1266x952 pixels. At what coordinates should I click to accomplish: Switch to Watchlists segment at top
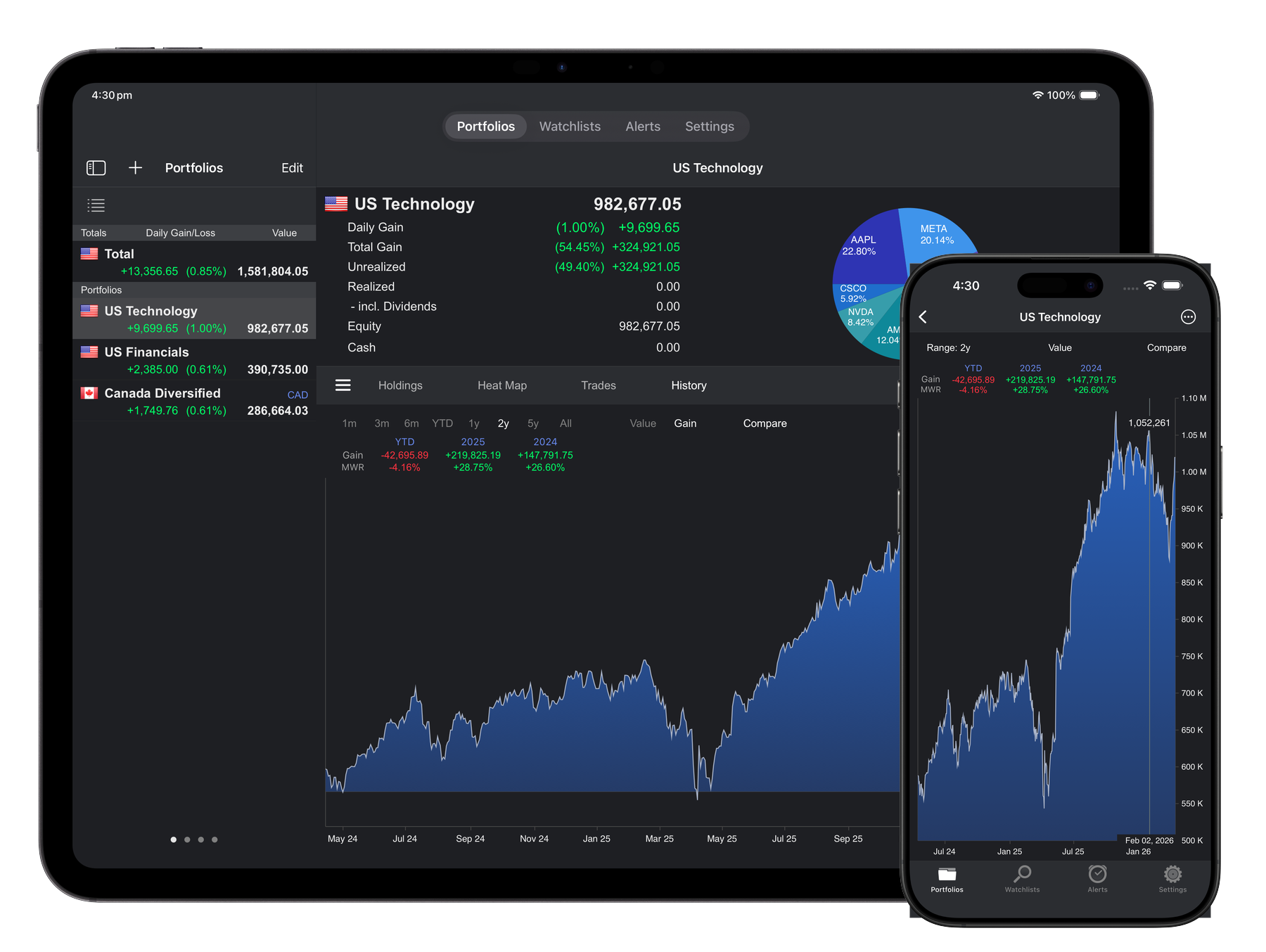point(570,127)
